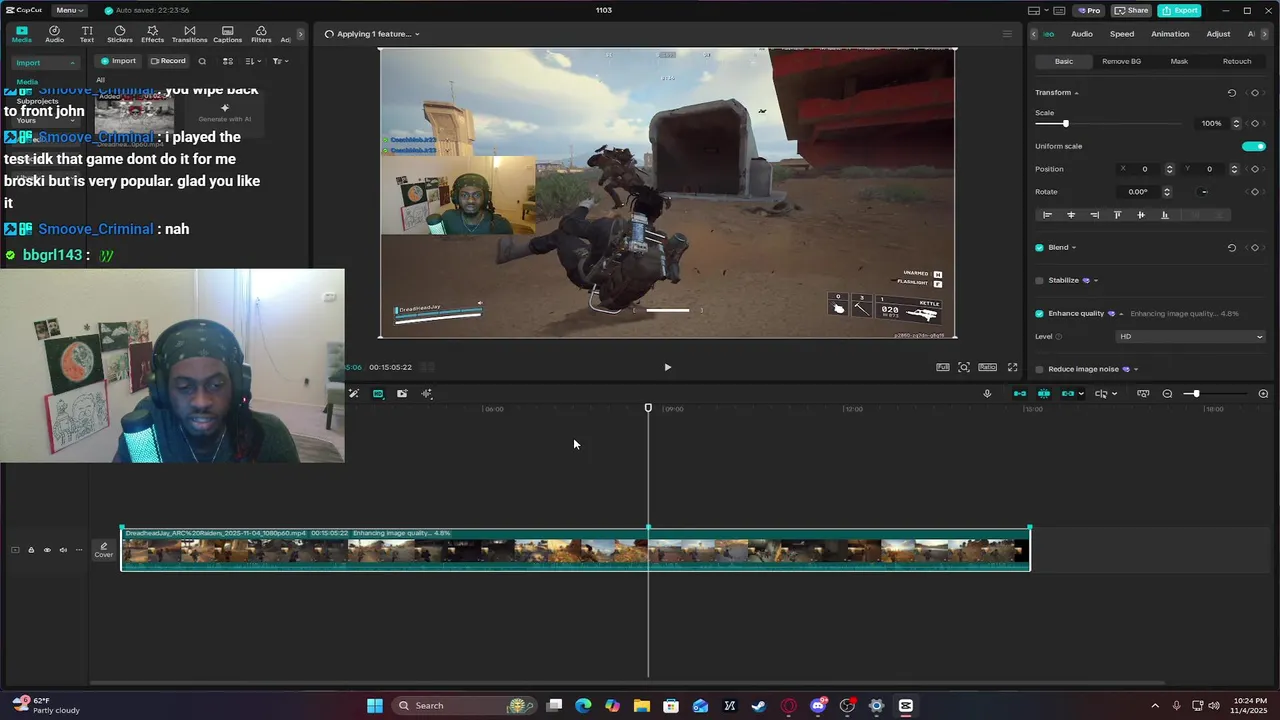Open the Effects tab
This screenshot has width=1280, height=720.
click(x=152, y=34)
